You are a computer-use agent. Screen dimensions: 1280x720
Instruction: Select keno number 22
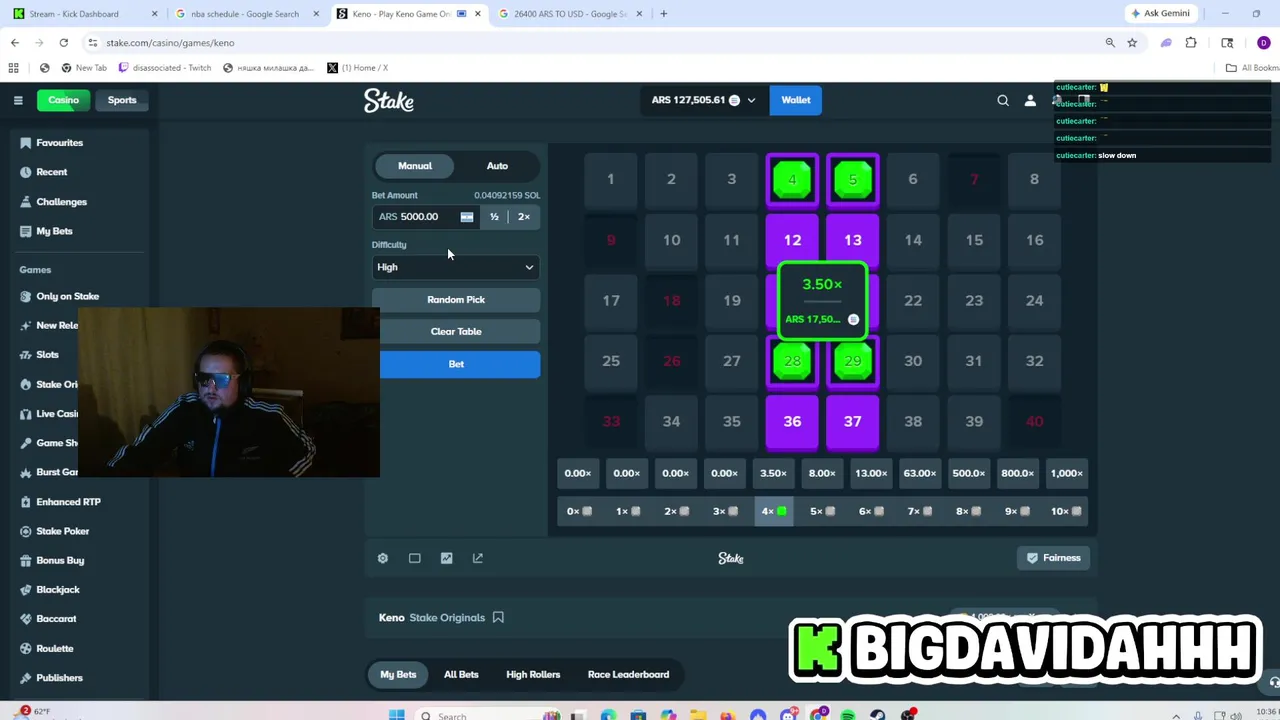[913, 301]
